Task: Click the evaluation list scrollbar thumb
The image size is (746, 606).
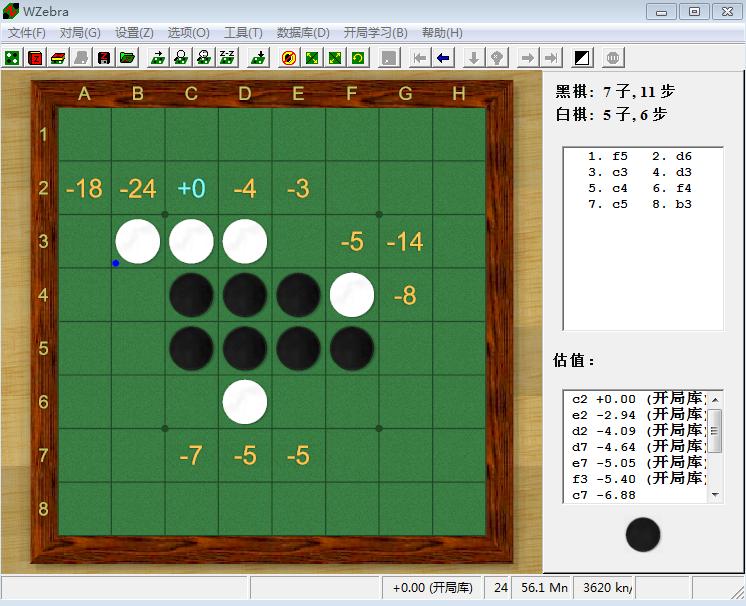Action: (x=715, y=430)
